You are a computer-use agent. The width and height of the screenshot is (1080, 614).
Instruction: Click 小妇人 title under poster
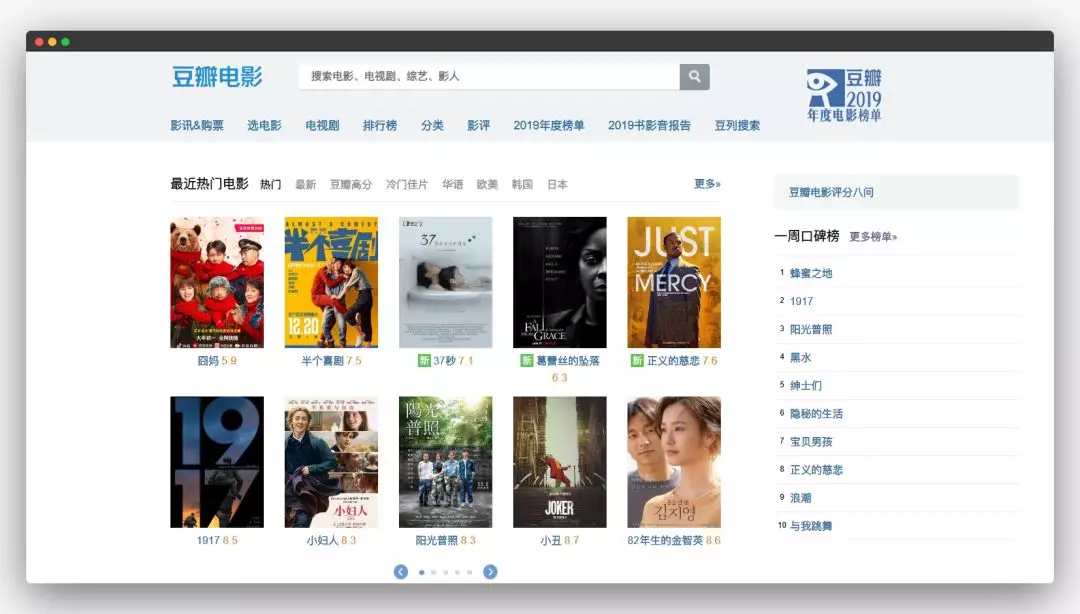coord(322,541)
